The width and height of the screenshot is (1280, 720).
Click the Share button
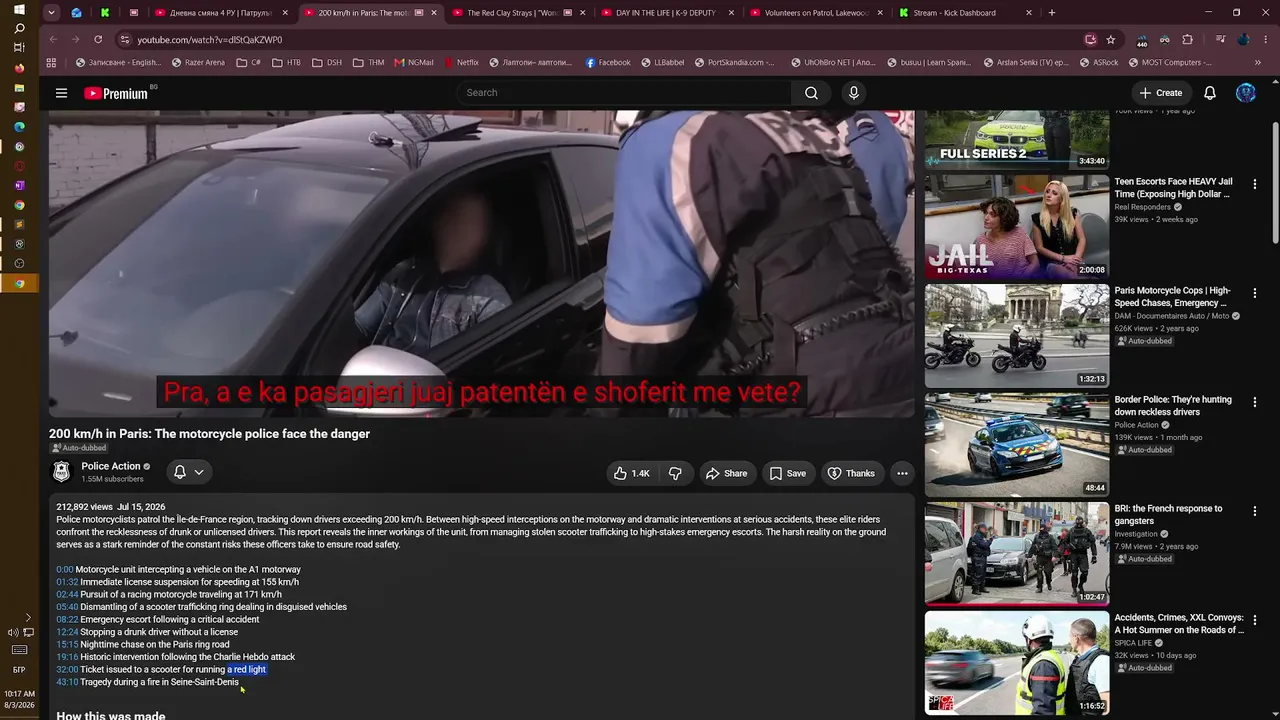click(x=726, y=473)
